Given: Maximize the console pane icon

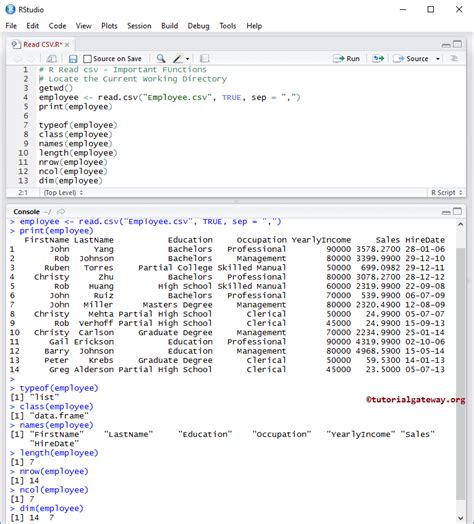Looking at the screenshot, I should pos(457,211).
